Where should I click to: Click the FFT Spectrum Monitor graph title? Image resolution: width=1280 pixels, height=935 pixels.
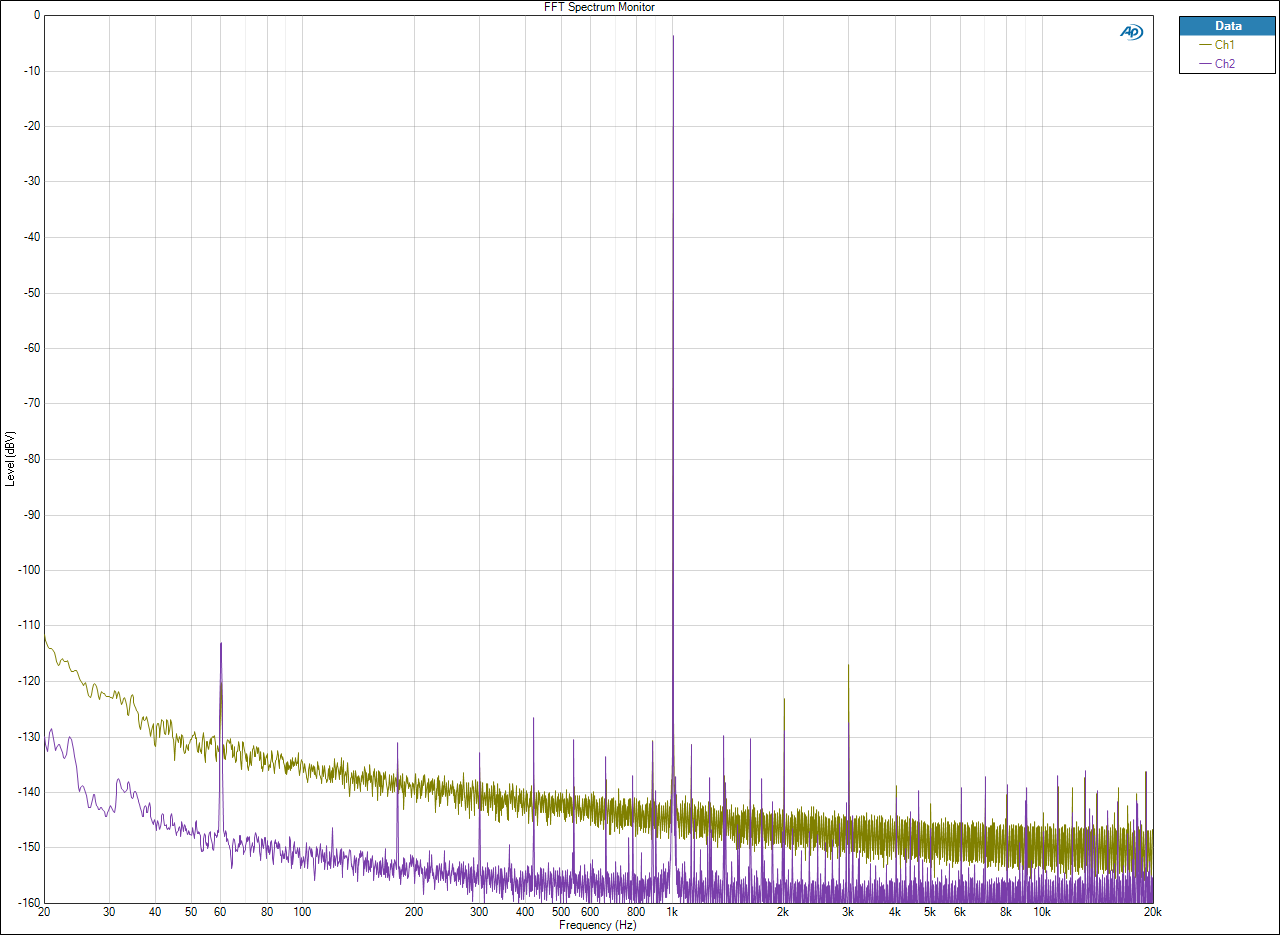pos(598,7)
